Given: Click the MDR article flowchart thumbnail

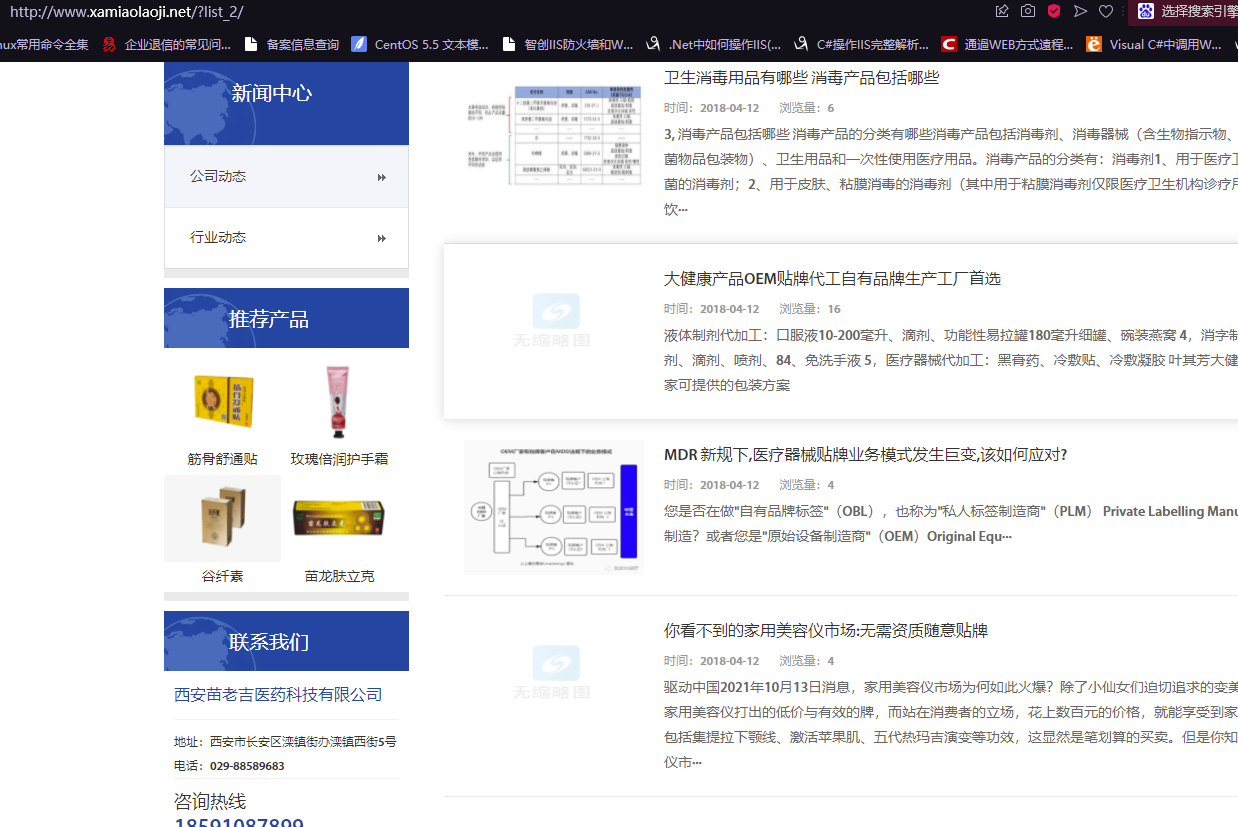Looking at the screenshot, I should [x=553, y=506].
